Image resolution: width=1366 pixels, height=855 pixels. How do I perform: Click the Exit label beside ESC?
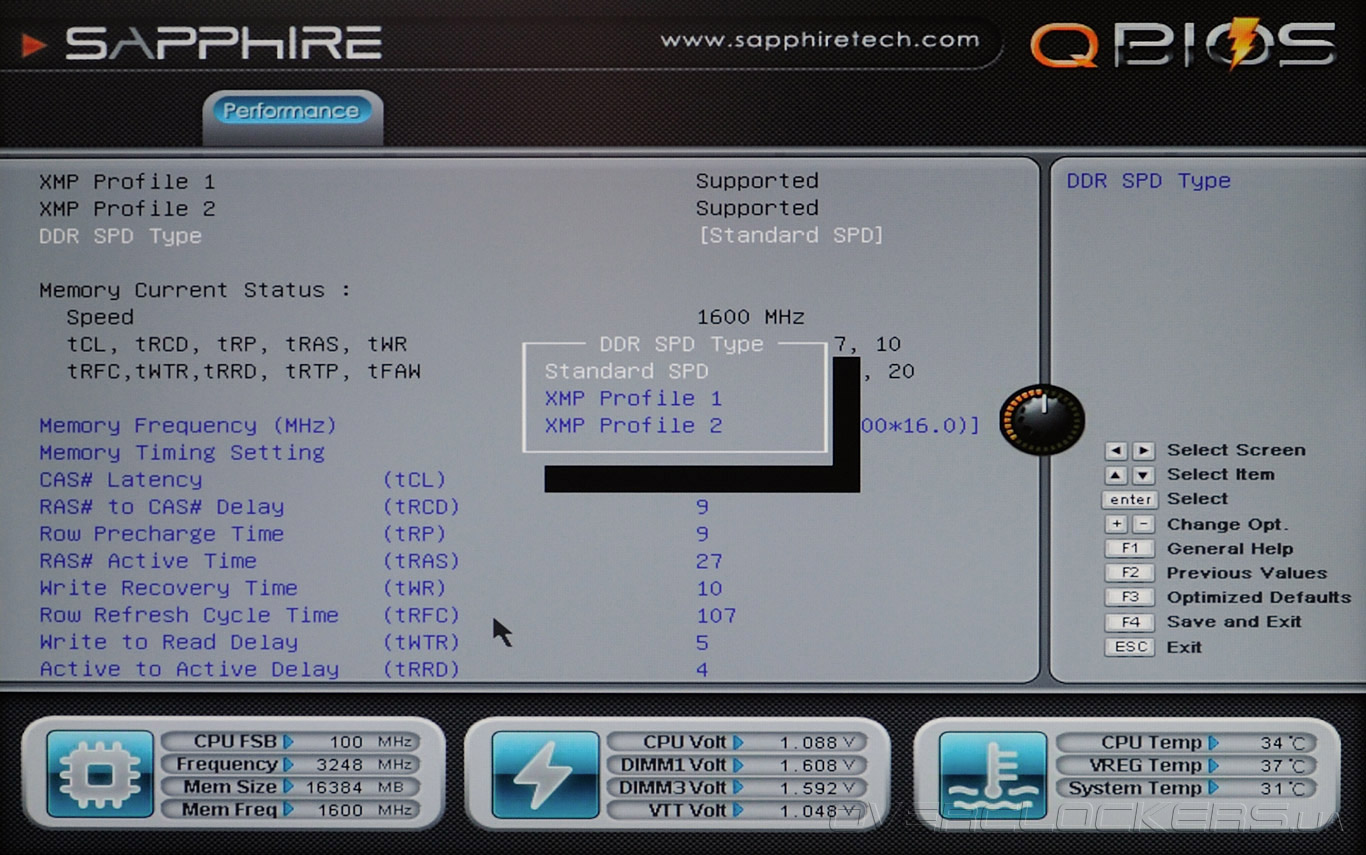(x=1184, y=647)
